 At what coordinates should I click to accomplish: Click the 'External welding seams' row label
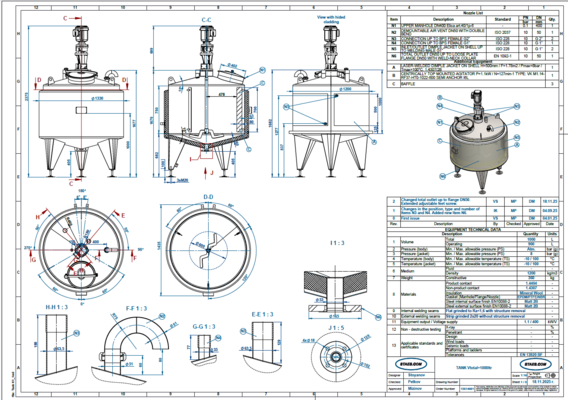click(420, 316)
